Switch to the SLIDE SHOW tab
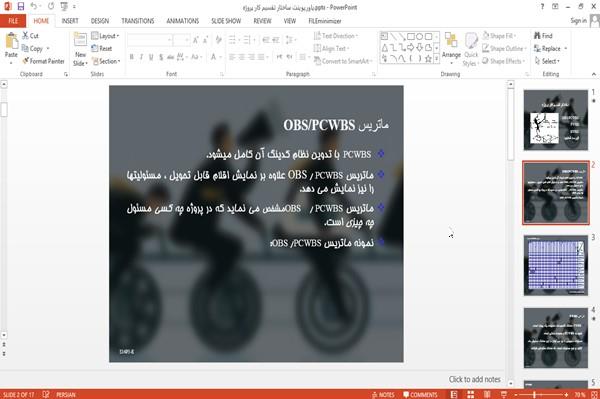 click(226, 21)
